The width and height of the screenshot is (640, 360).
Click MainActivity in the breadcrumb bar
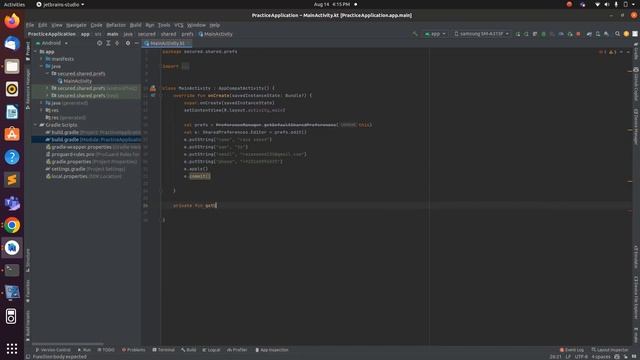(216, 34)
